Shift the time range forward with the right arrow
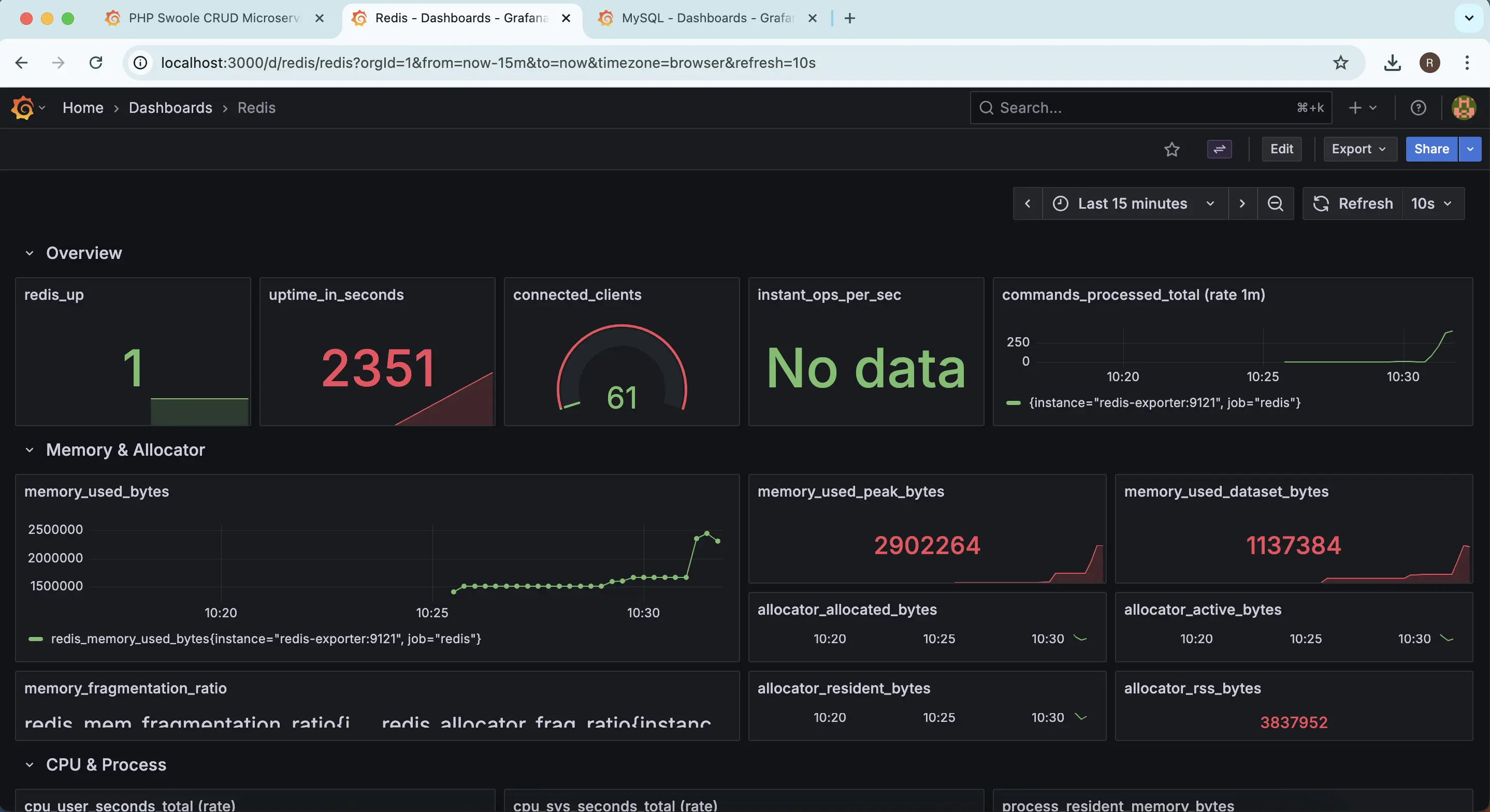The image size is (1490, 812). 1242,204
